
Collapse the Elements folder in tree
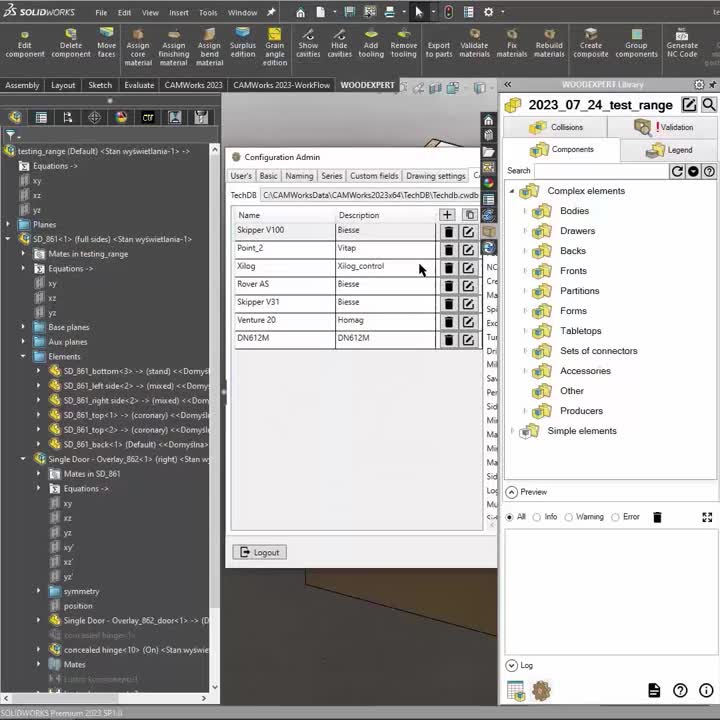(23, 356)
